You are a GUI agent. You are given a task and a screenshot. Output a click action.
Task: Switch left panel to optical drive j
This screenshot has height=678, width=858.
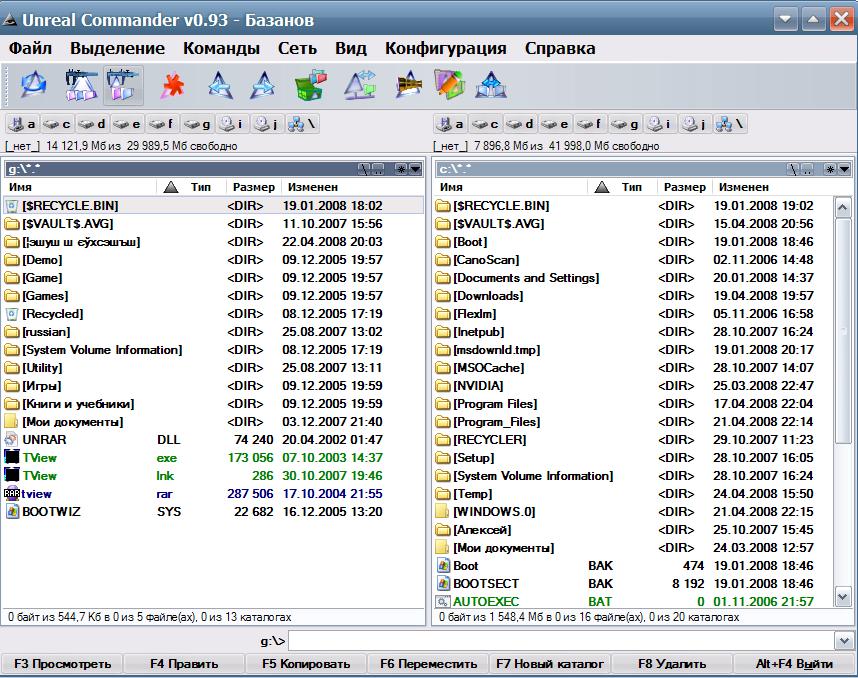267,124
